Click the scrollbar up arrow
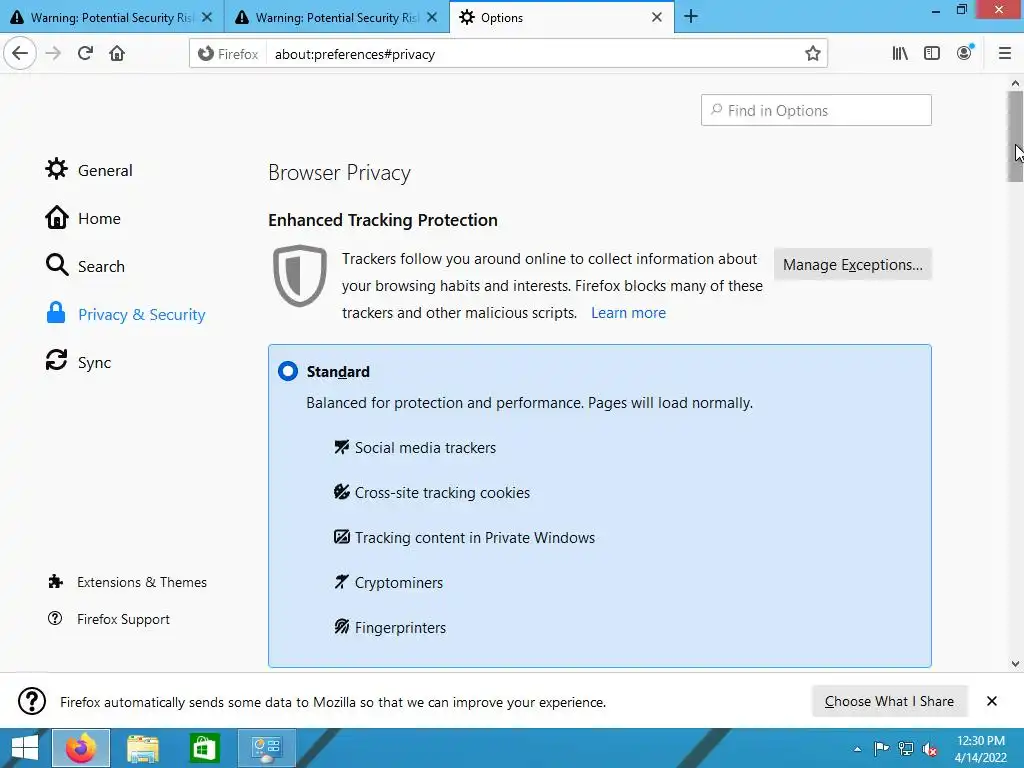The image size is (1024, 768). (1015, 83)
